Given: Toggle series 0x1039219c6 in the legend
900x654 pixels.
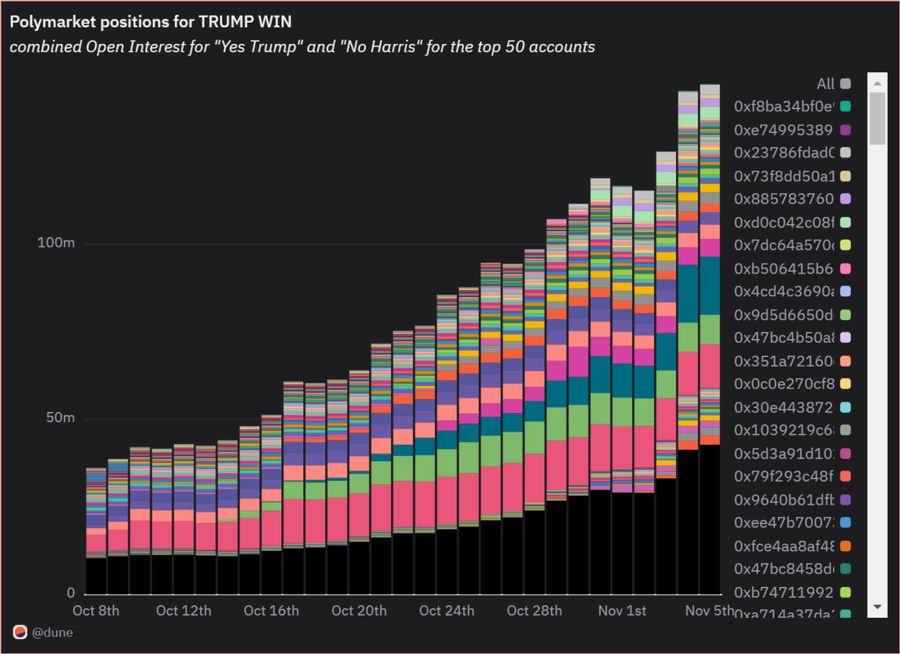Looking at the screenshot, I should pos(793,430).
